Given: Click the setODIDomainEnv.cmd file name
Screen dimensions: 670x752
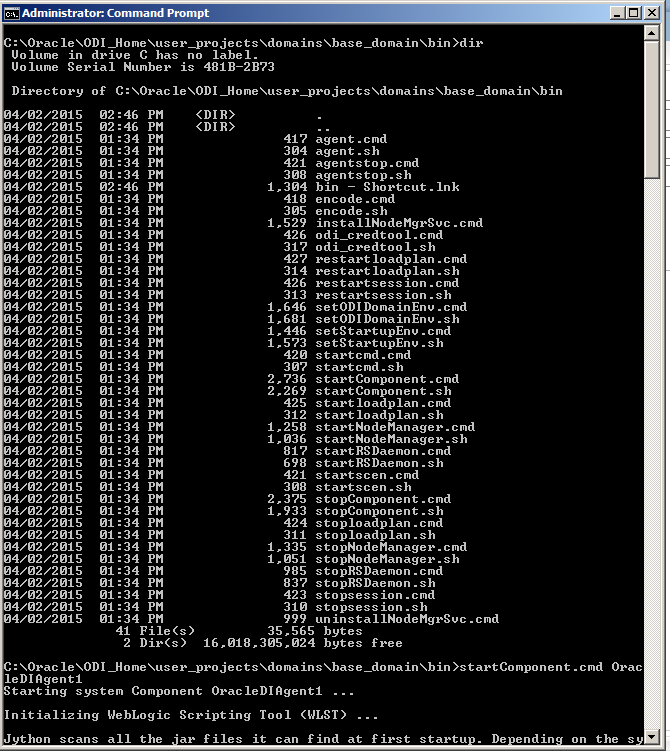Looking at the screenshot, I should (x=391, y=307).
